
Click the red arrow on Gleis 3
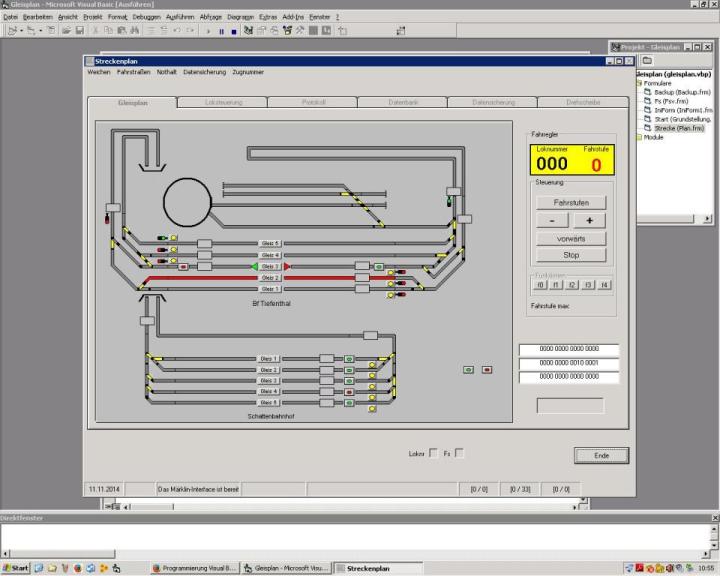[288, 267]
